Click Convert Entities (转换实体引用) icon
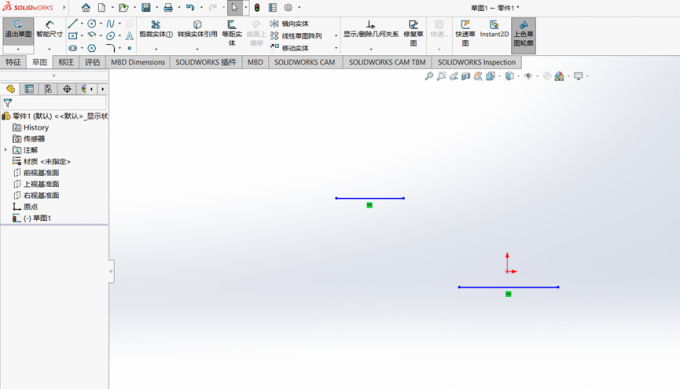 197,29
